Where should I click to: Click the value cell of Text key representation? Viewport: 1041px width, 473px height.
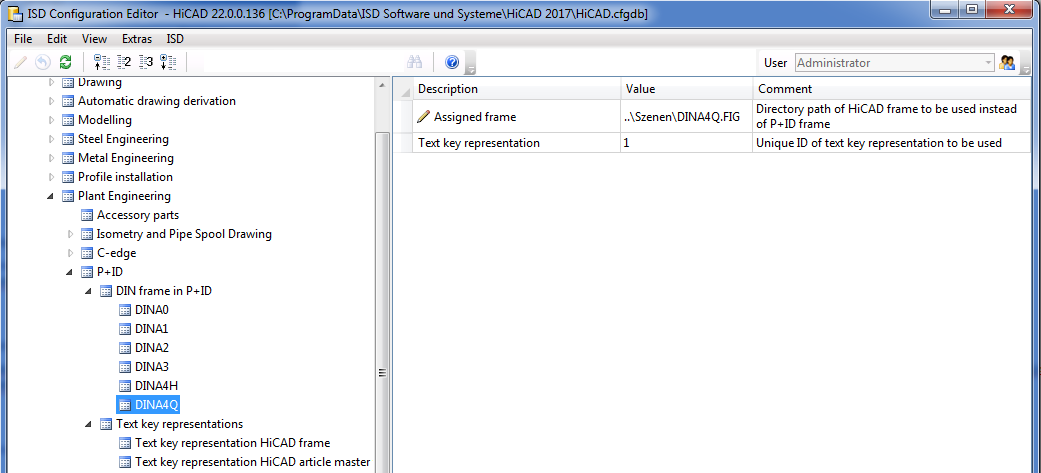[686, 143]
